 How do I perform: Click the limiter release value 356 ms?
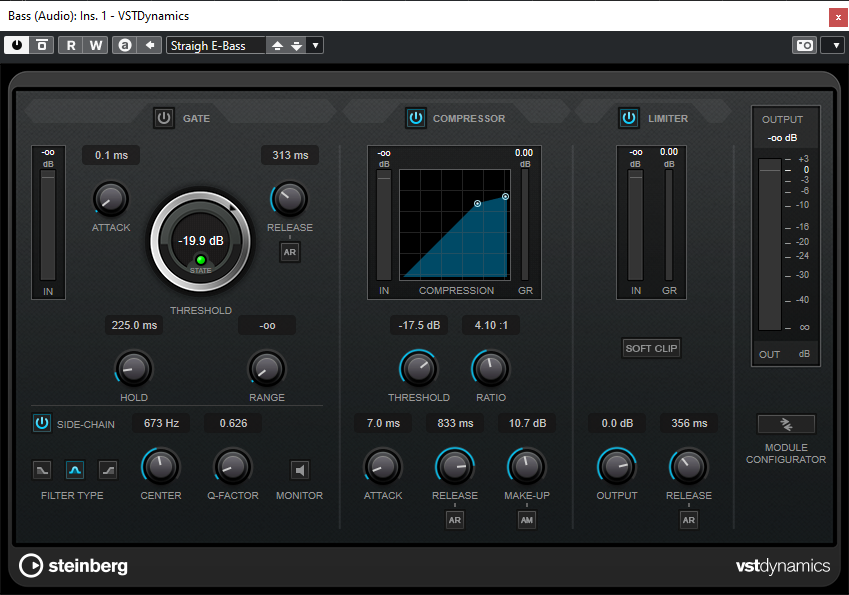pyautogui.click(x=689, y=423)
